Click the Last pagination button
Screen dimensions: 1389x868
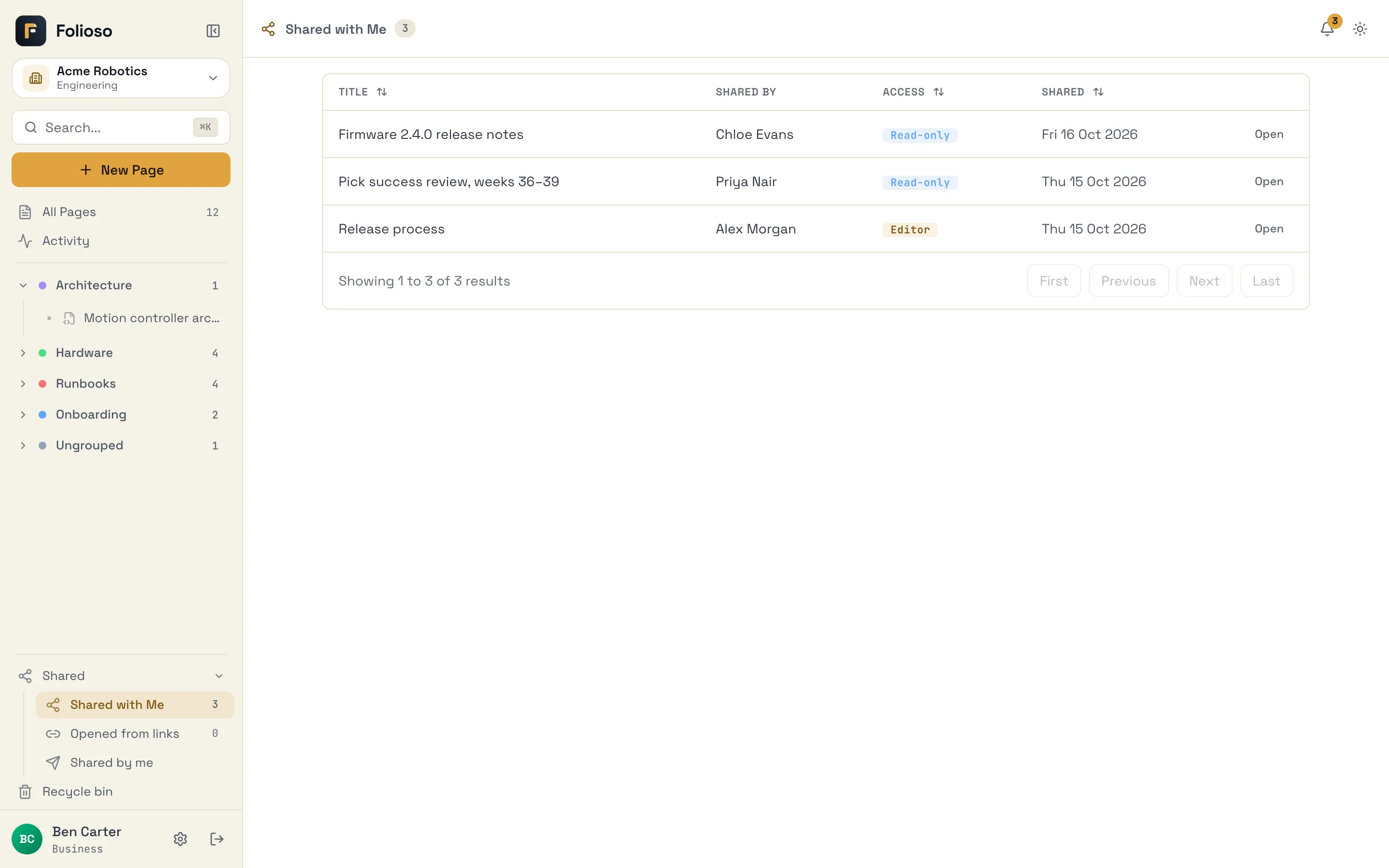(1266, 281)
